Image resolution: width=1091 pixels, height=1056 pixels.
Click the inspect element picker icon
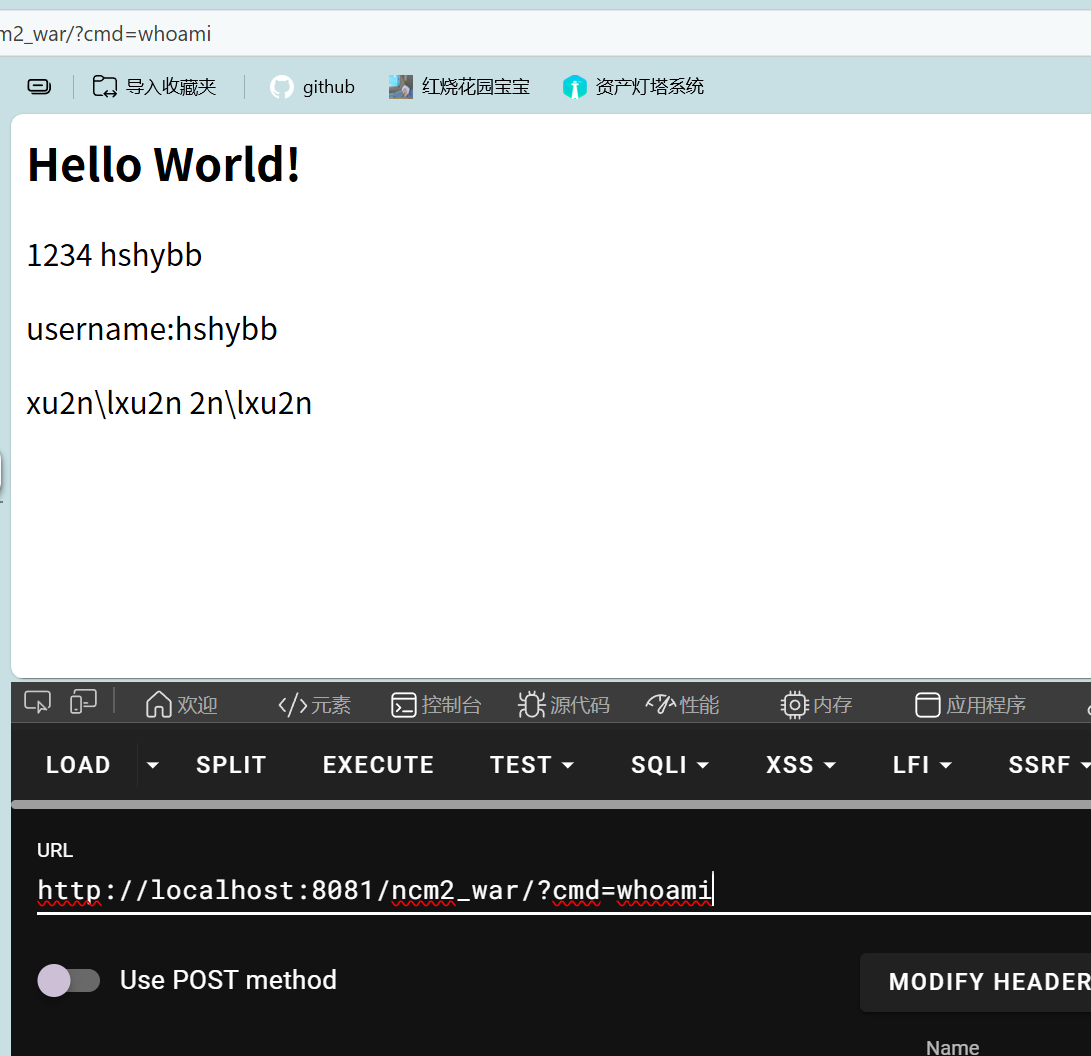point(37,702)
